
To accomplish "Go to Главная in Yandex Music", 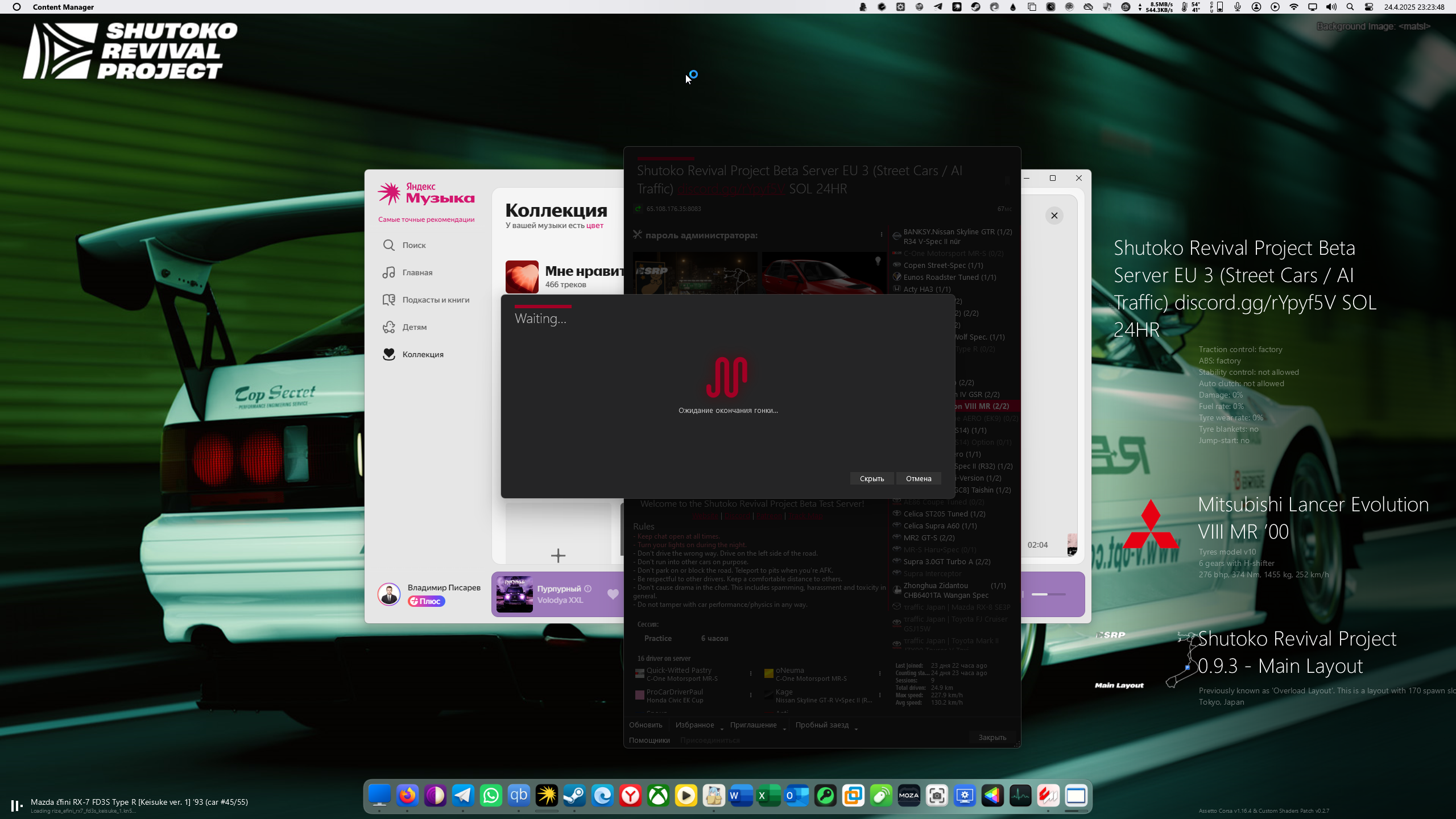I will (x=407, y=272).
